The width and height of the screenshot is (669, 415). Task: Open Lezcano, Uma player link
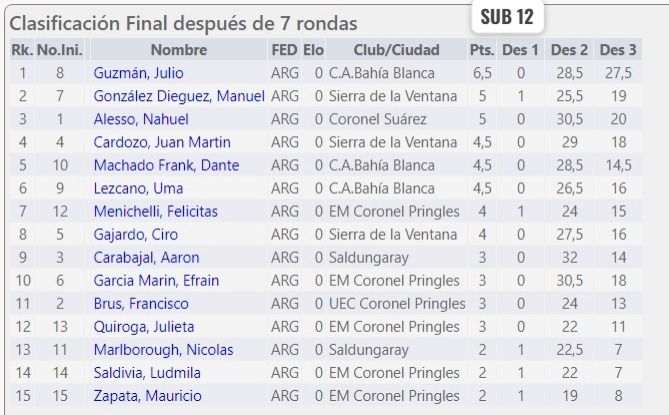pyautogui.click(x=138, y=188)
